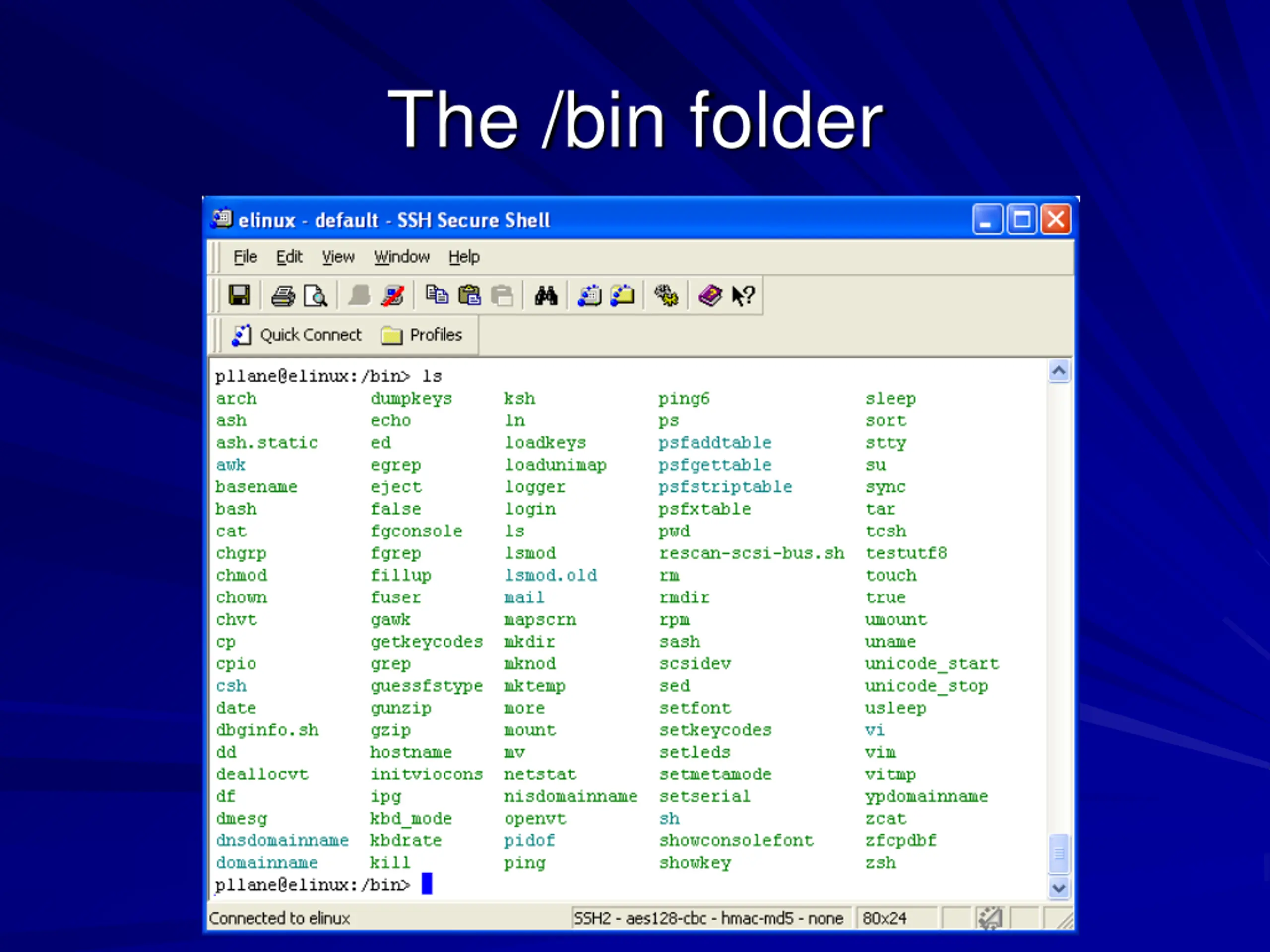
Task: Open the Help menu
Action: pyautogui.click(x=464, y=257)
